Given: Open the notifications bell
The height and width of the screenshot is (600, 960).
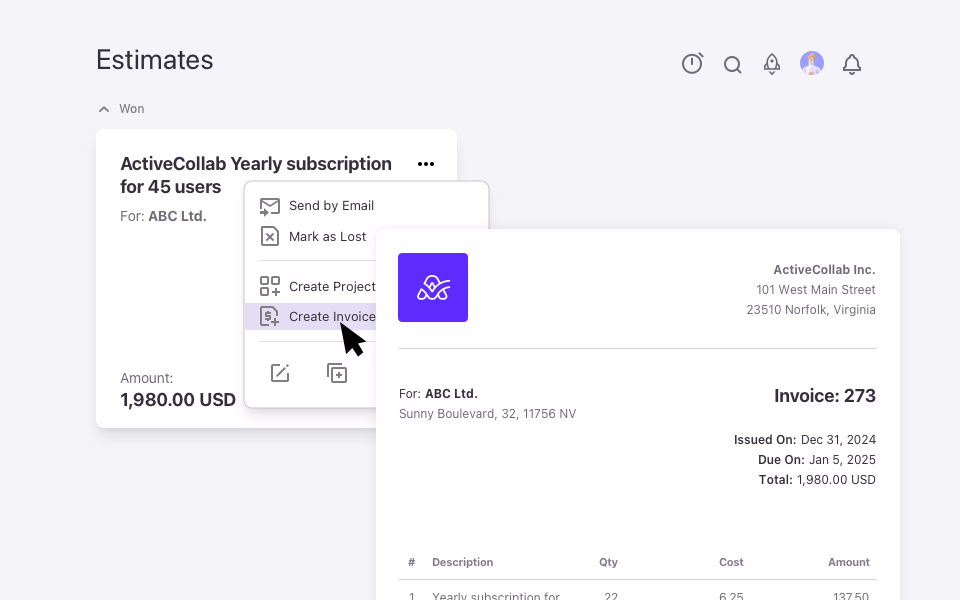Looking at the screenshot, I should coord(852,64).
